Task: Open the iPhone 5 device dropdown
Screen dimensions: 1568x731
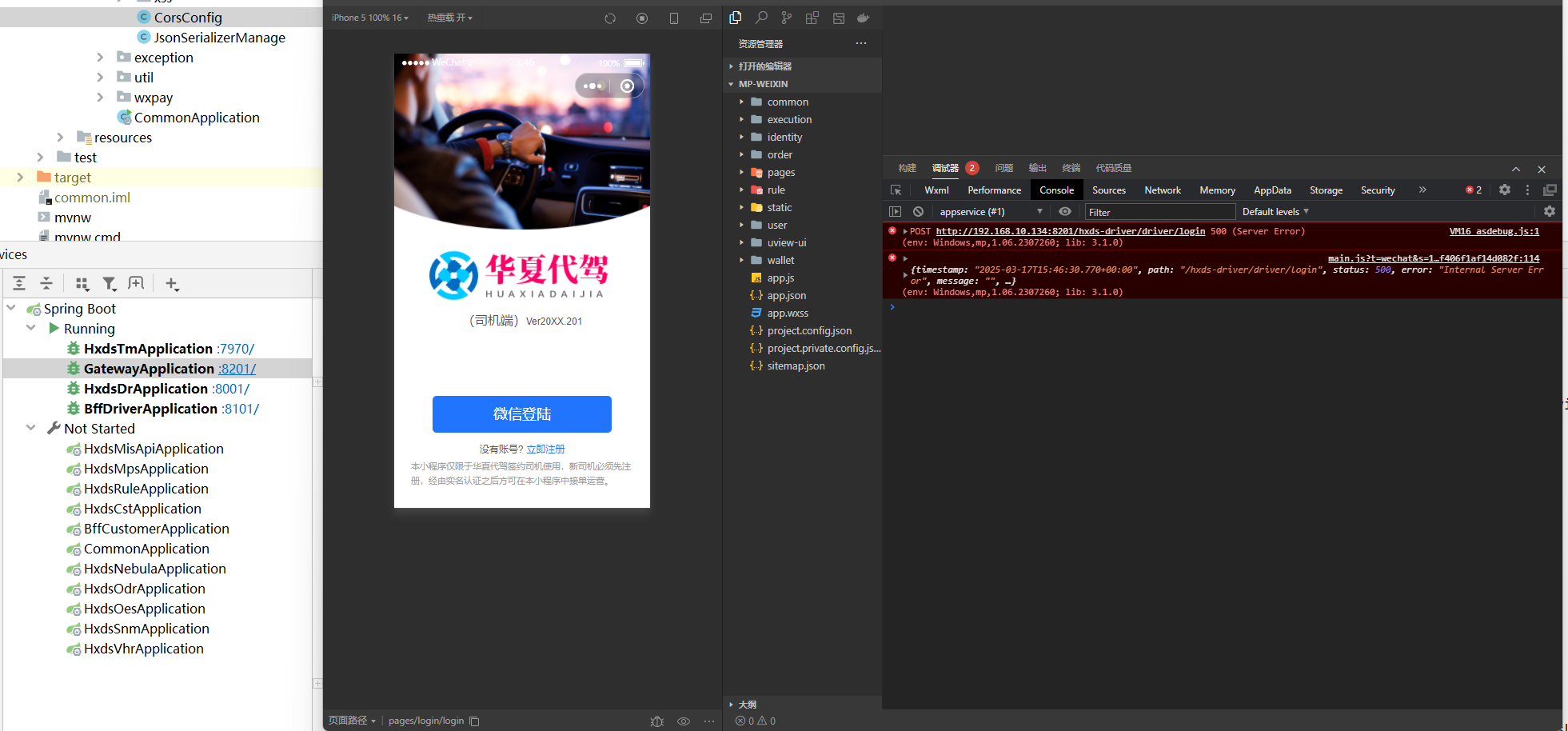Action: (x=369, y=18)
